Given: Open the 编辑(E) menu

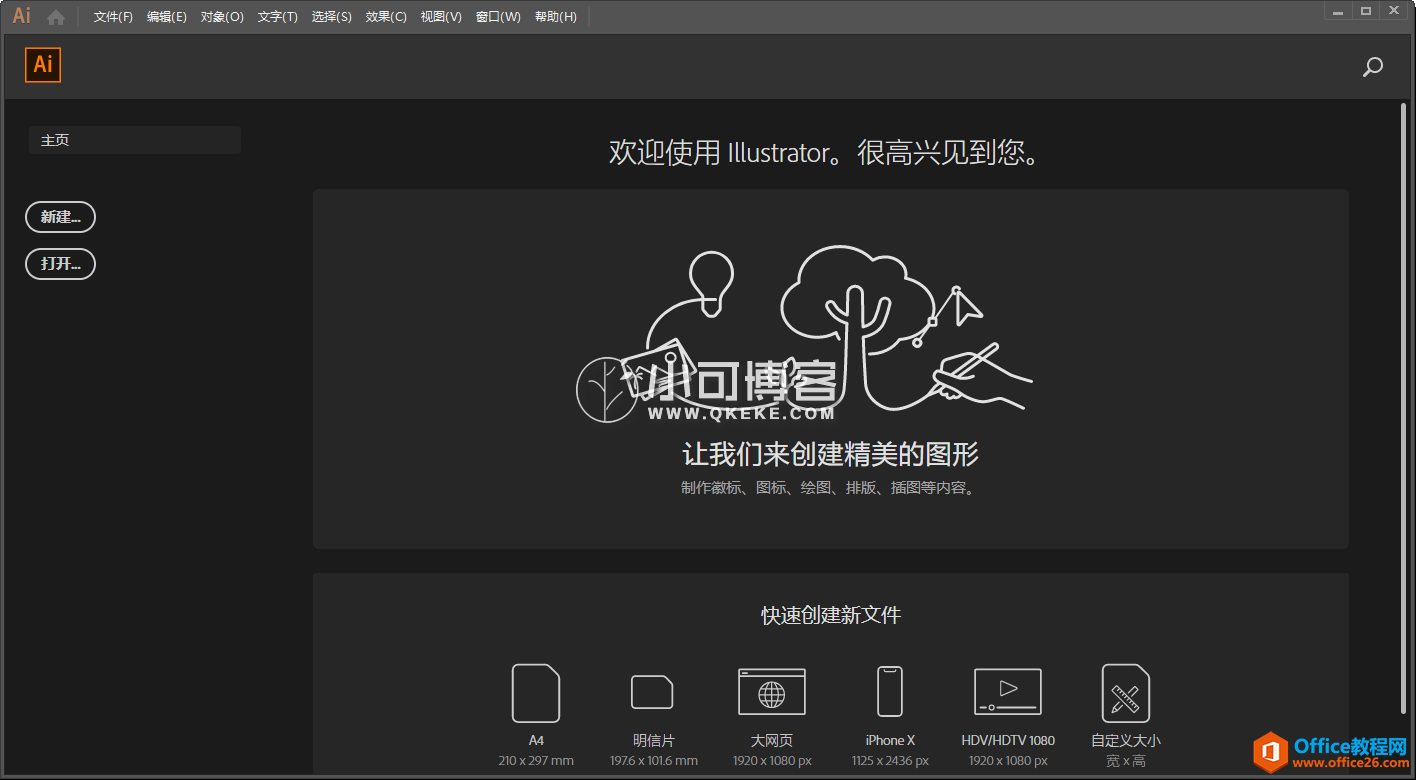Looking at the screenshot, I should [166, 17].
